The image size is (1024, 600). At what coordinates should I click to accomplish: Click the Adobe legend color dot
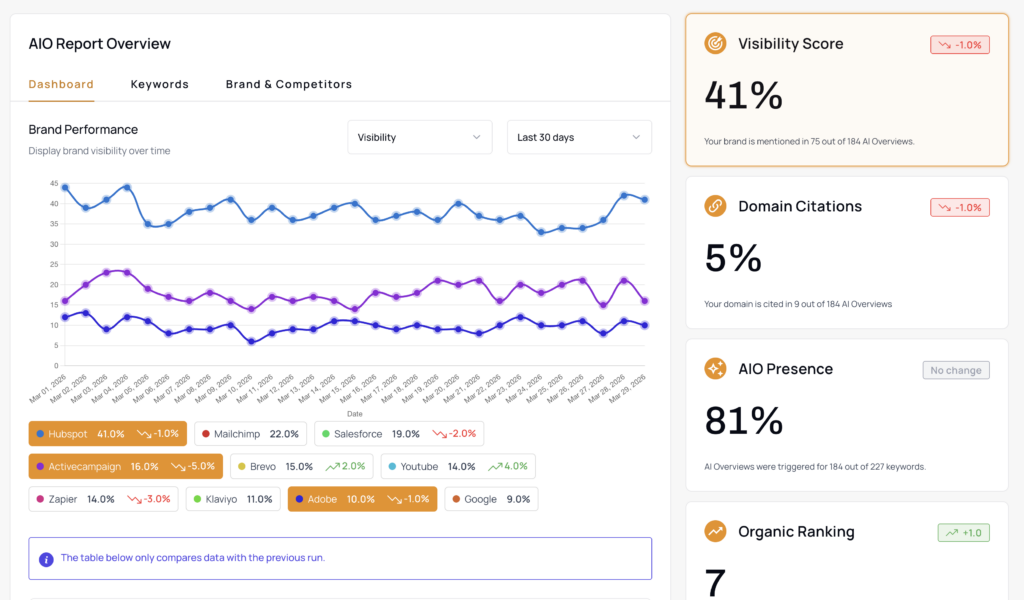299,499
